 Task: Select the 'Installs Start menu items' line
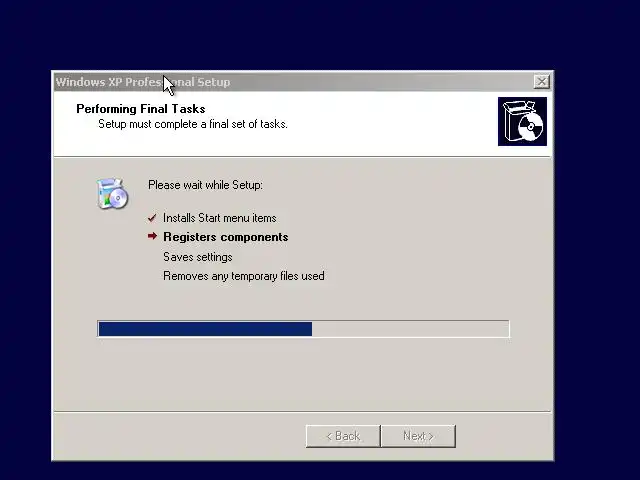220,218
